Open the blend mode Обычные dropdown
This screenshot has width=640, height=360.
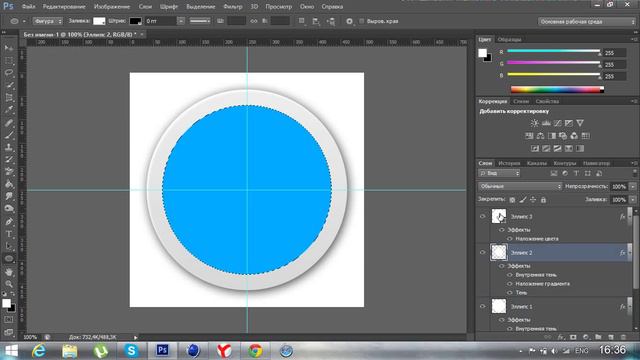(520, 187)
